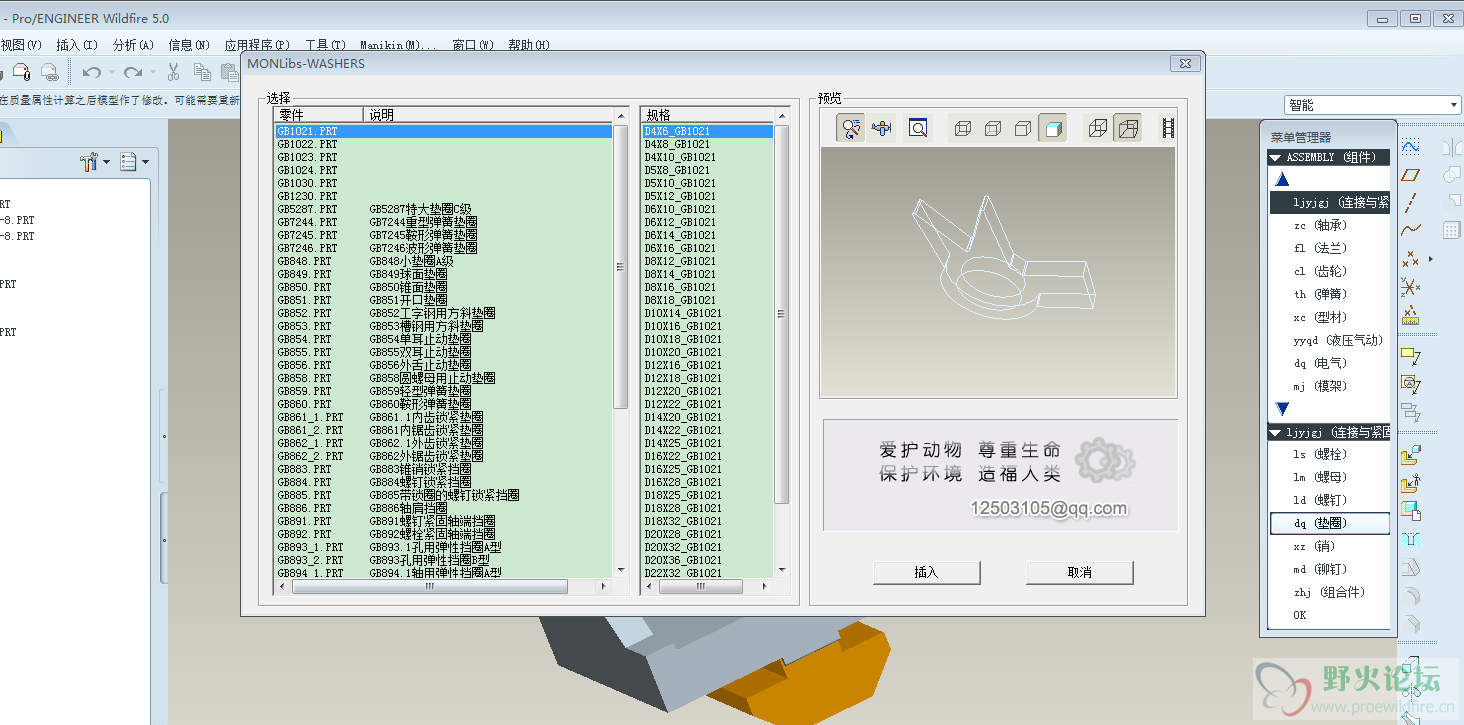Click the sketch tool icon on right toolbar

[x=1411, y=146]
